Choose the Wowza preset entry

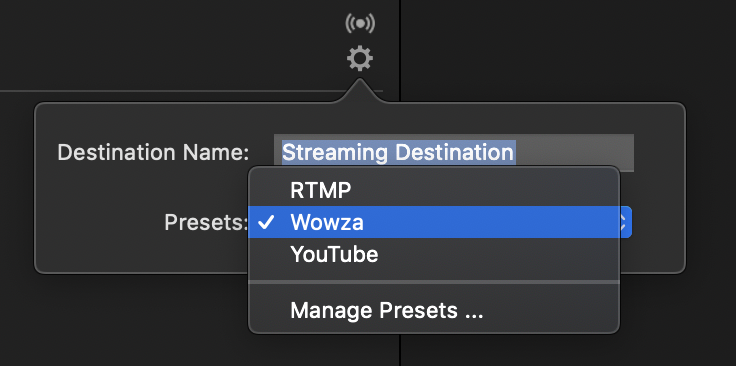(434, 222)
